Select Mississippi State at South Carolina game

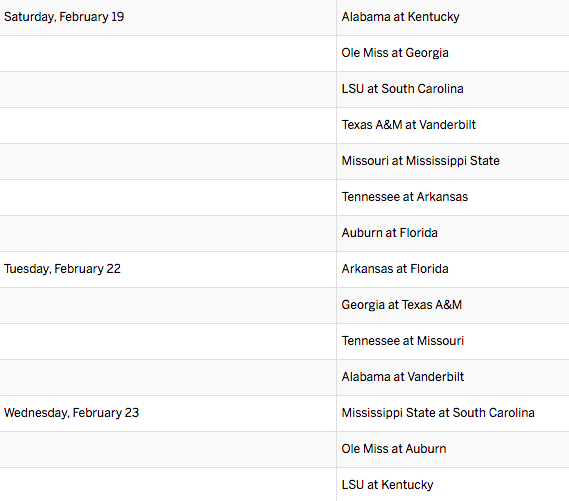pyautogui.click(x=438, y=413)
